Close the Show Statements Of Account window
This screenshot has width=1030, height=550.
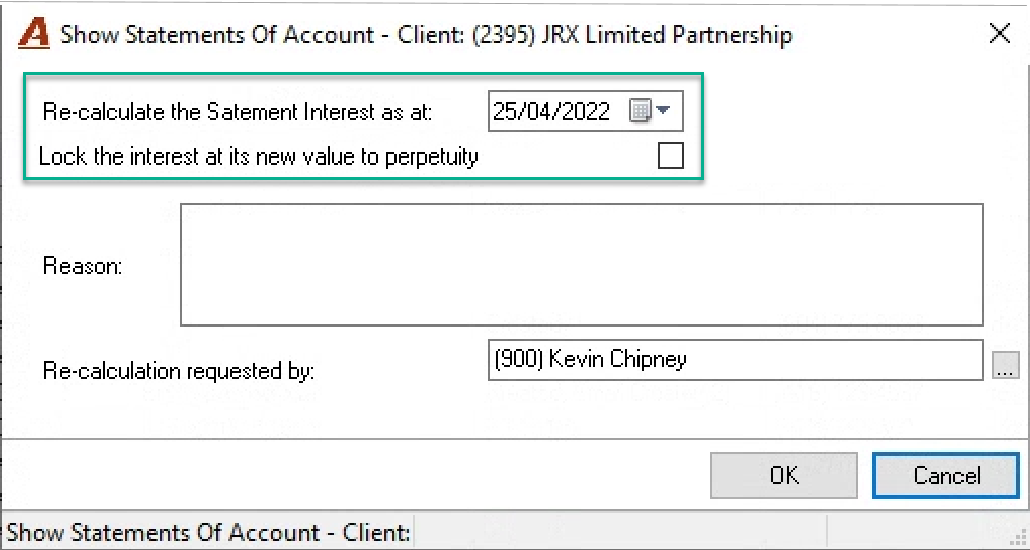[1000, 34]
